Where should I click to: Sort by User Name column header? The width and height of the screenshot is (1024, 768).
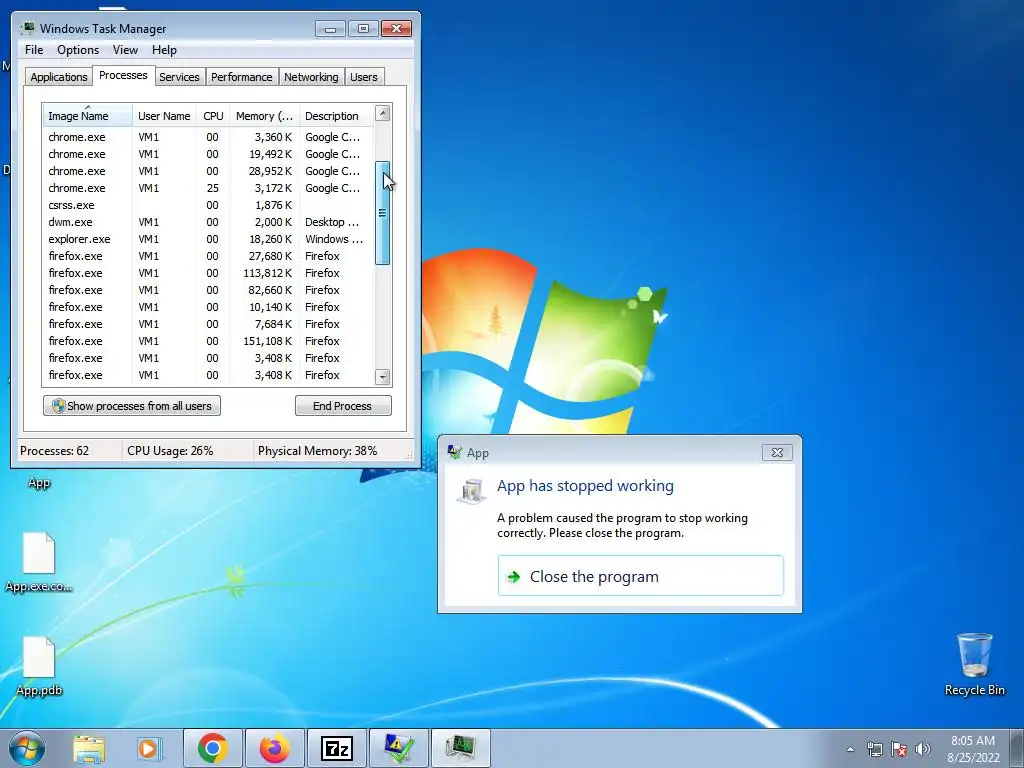click(164, 116)
